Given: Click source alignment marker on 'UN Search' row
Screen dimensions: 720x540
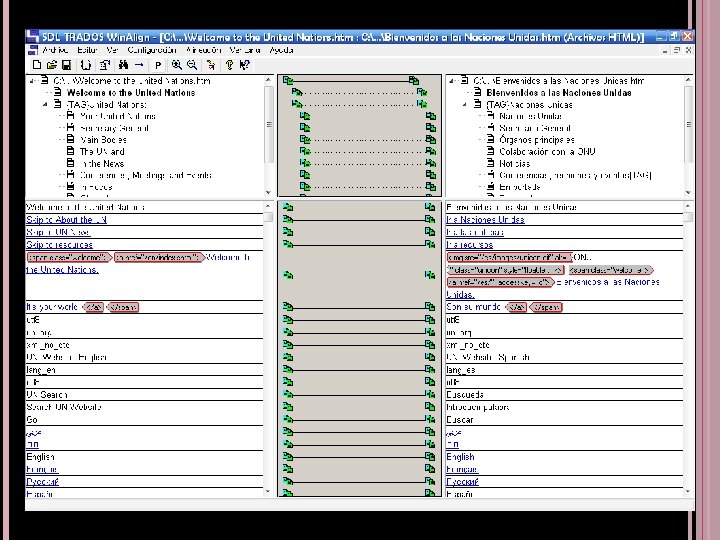Looking at the screenshot, I should (x=288, y=394).
